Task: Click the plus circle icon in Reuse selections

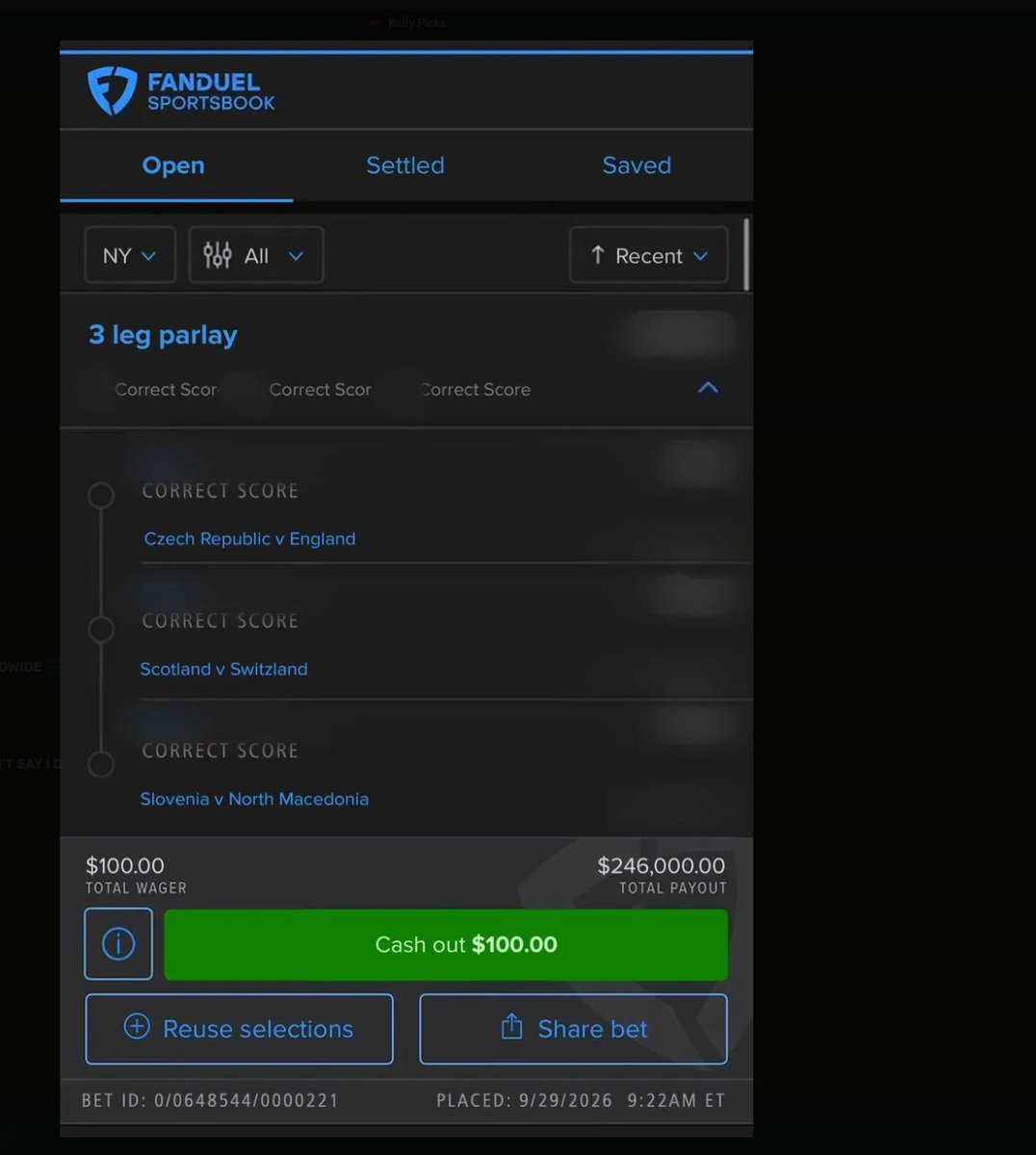Action: coord(137,1027)
